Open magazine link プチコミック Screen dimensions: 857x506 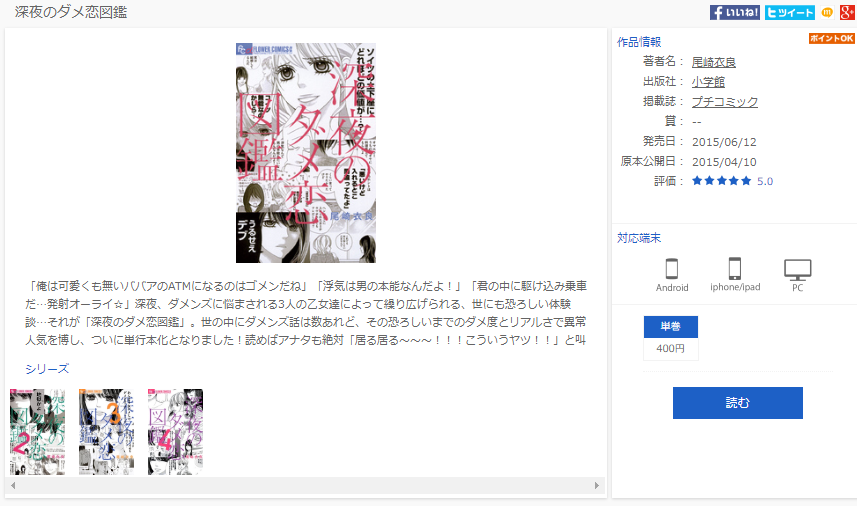[725, 102]
